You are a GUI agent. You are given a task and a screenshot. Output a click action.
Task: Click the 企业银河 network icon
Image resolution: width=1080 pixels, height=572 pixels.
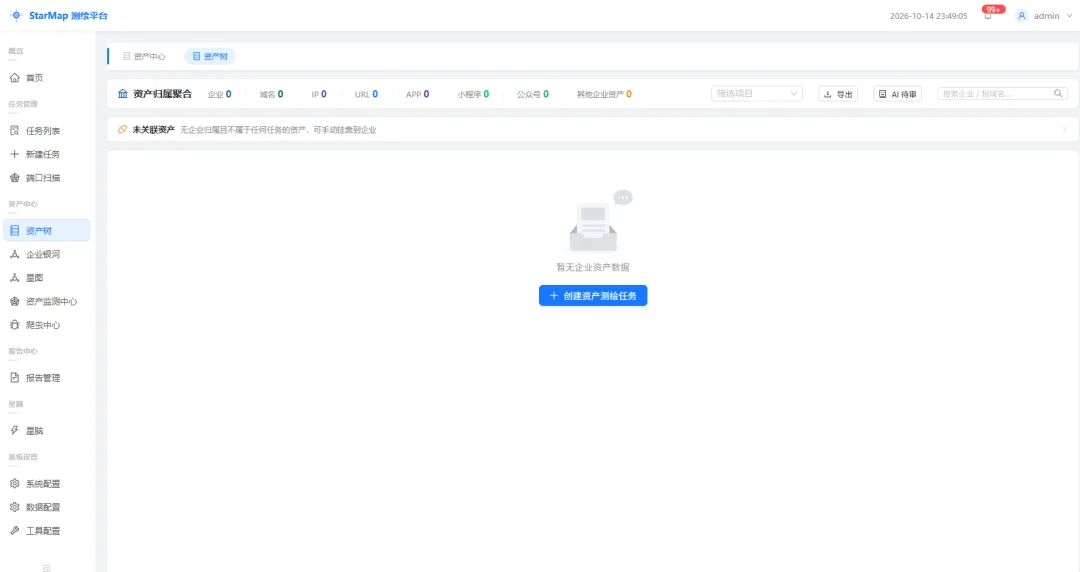click(x=14, y=254)
